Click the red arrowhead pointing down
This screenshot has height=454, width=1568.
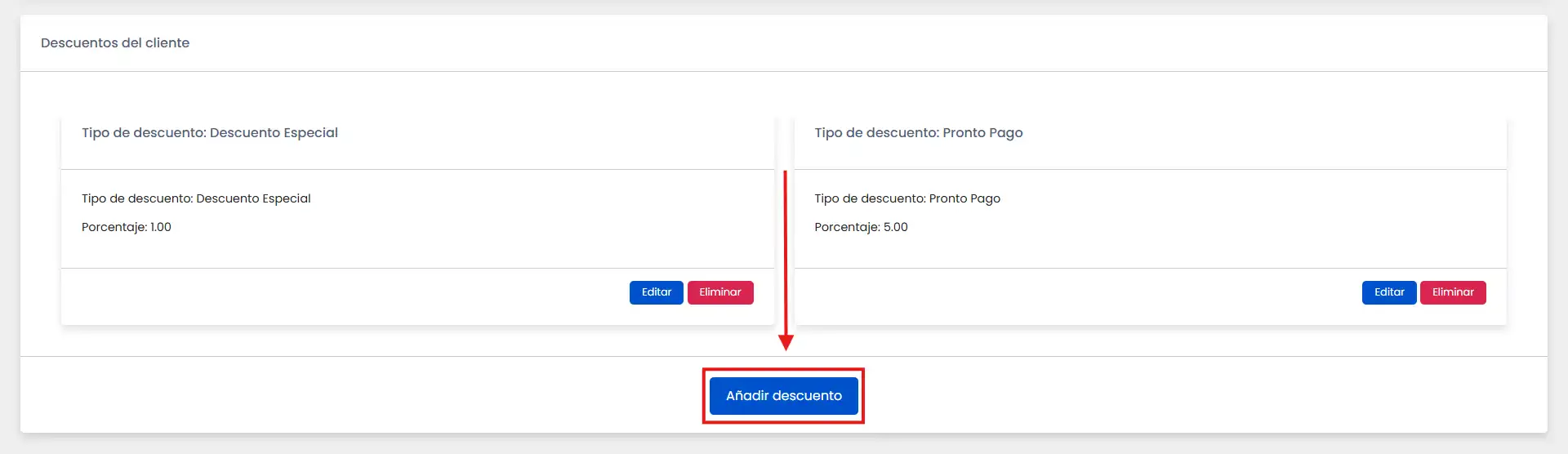pyautogui.click(x=786, y=343)
